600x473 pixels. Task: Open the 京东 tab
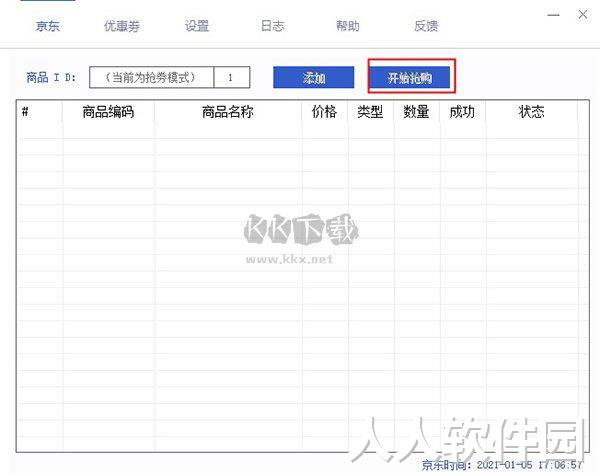coord(48,26)
